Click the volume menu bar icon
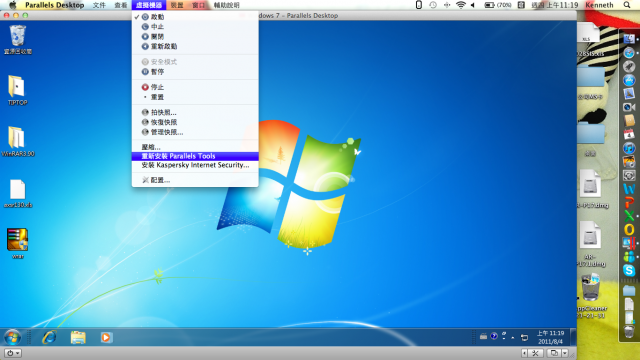 point(473,5)
